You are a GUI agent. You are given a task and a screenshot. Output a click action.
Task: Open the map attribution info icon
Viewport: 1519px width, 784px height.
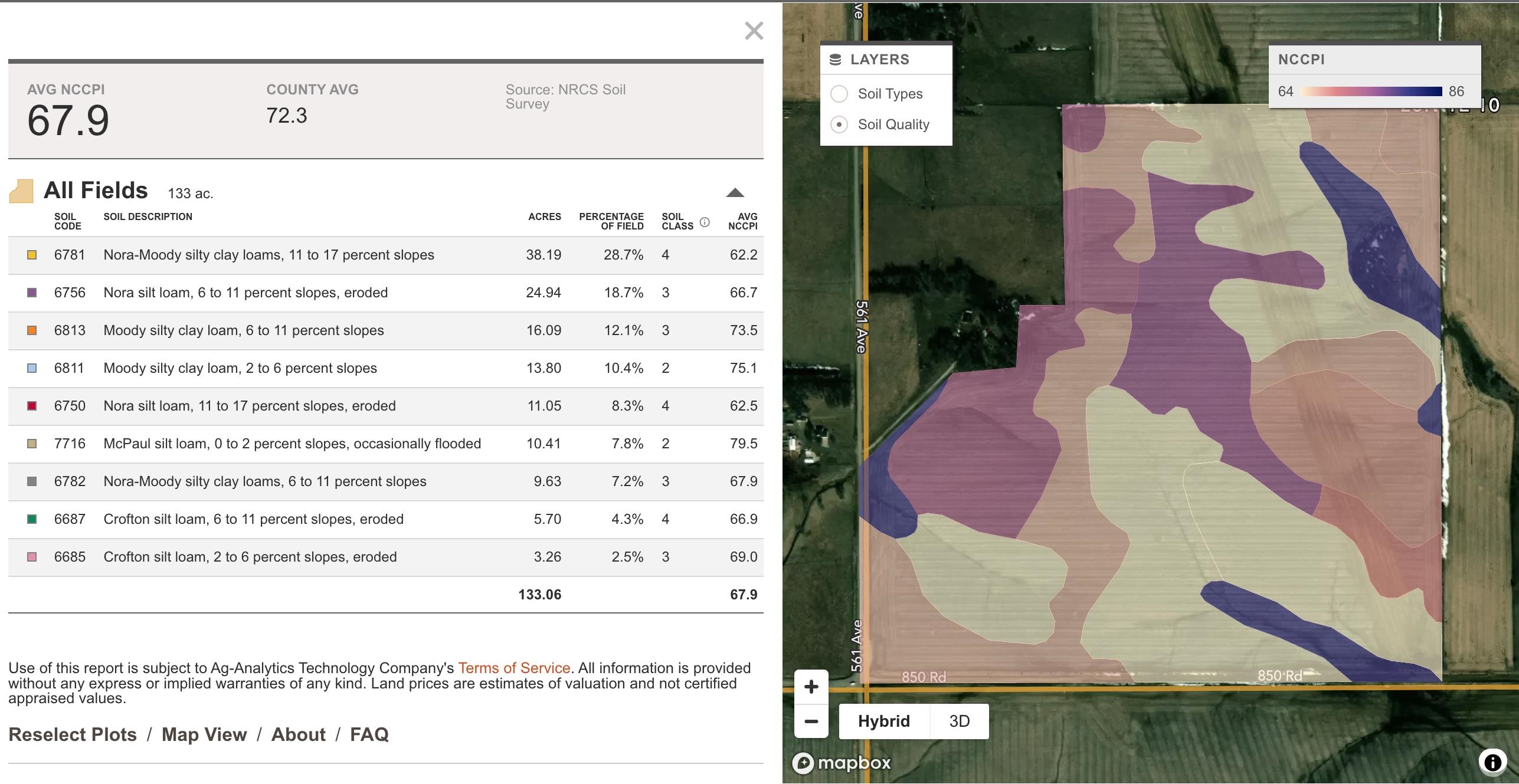coord(1492,762)
